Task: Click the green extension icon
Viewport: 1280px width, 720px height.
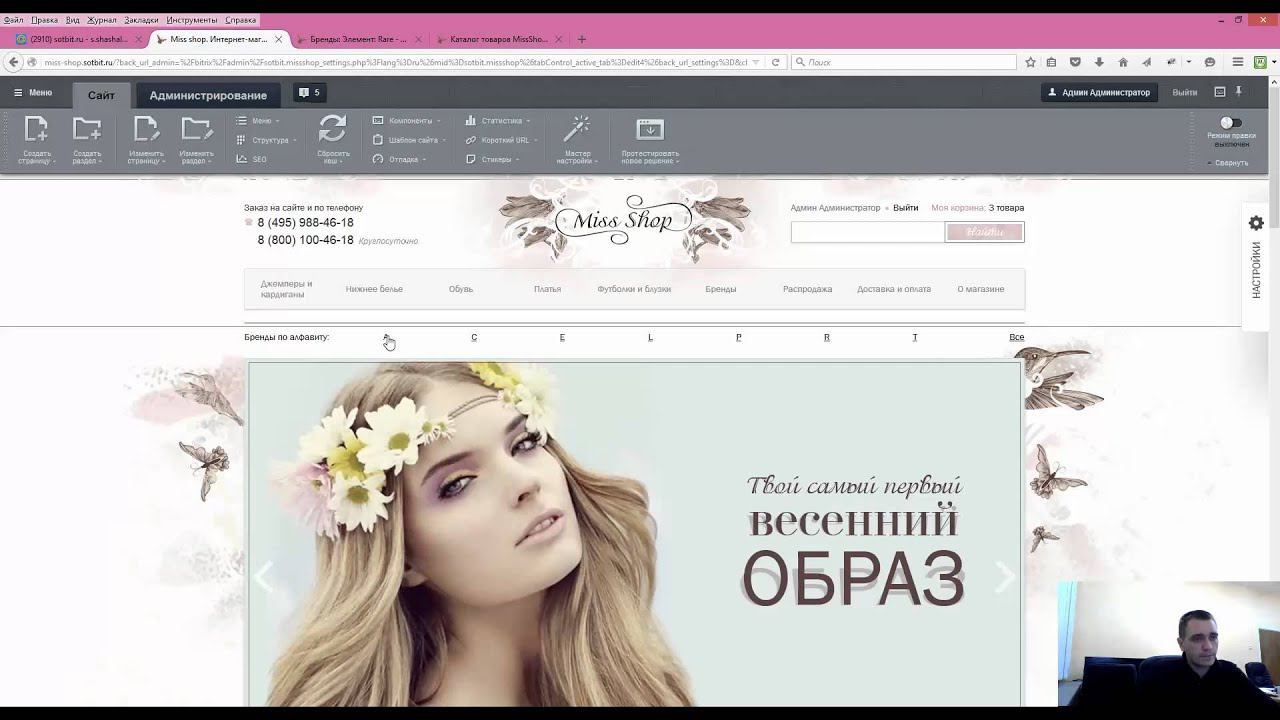Action: click(x=1261, y=62)
